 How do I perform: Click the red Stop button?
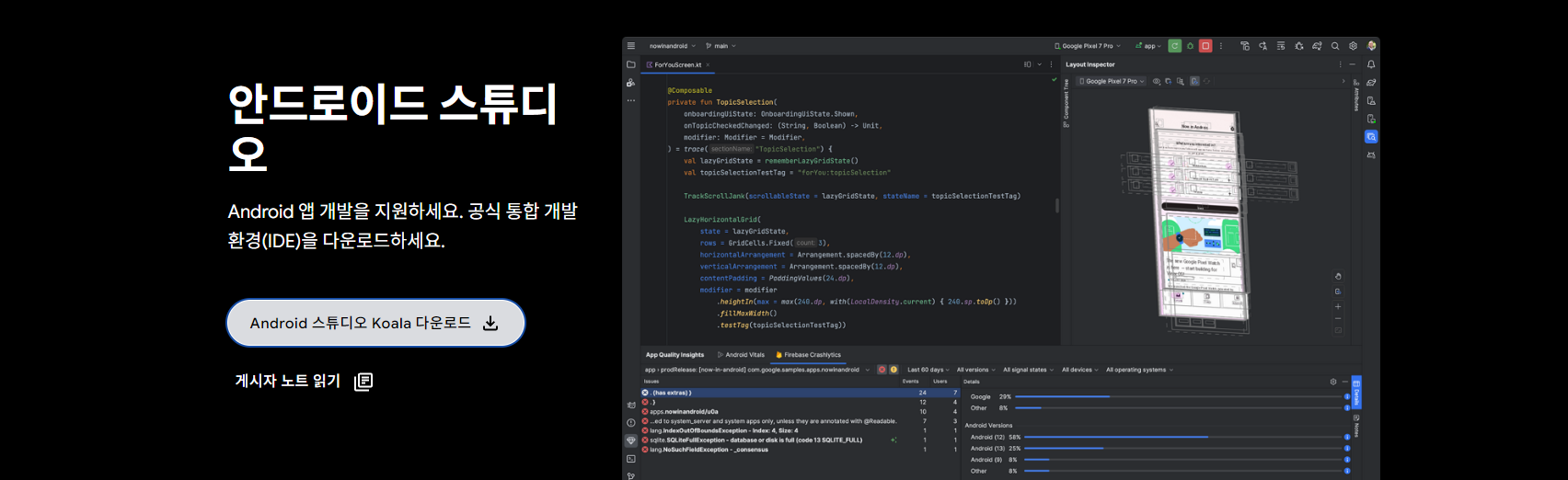tap(1205, 46)
